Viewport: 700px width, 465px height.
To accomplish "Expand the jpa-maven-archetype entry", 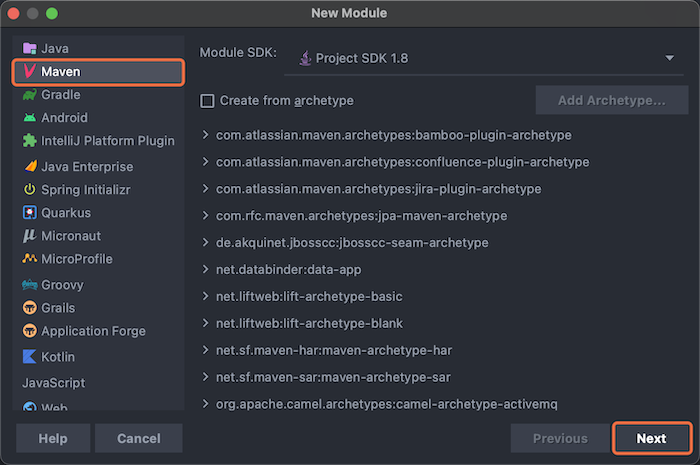I will [205, 216].
